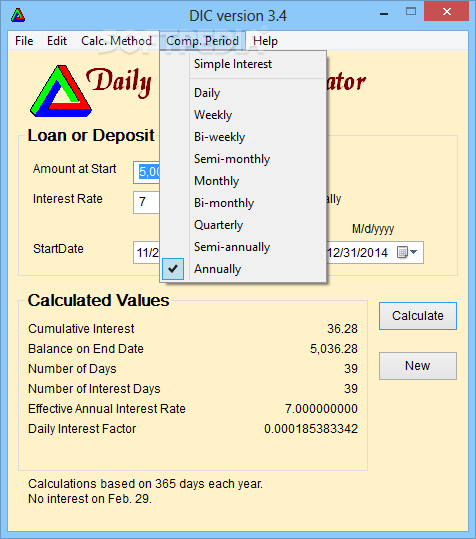The image size is (476, 539).
Task: Choose Daily compounding period
Action: click(x=243, y=93)
